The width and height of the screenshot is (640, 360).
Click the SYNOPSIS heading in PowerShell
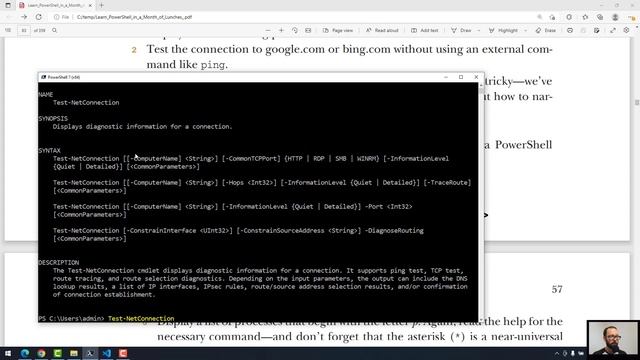(53, 118)
